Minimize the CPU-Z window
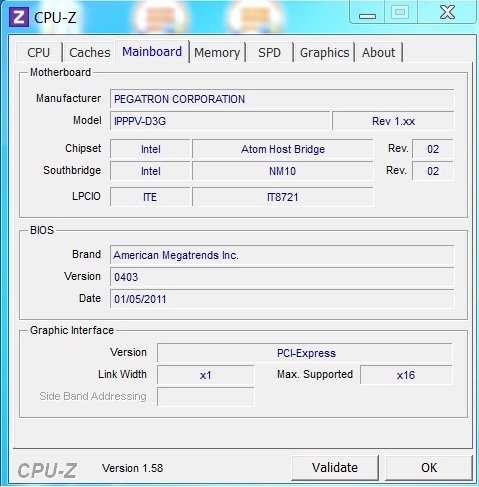Image resolution: width=479 pixels, height=487 pixels. pos(367,13)
